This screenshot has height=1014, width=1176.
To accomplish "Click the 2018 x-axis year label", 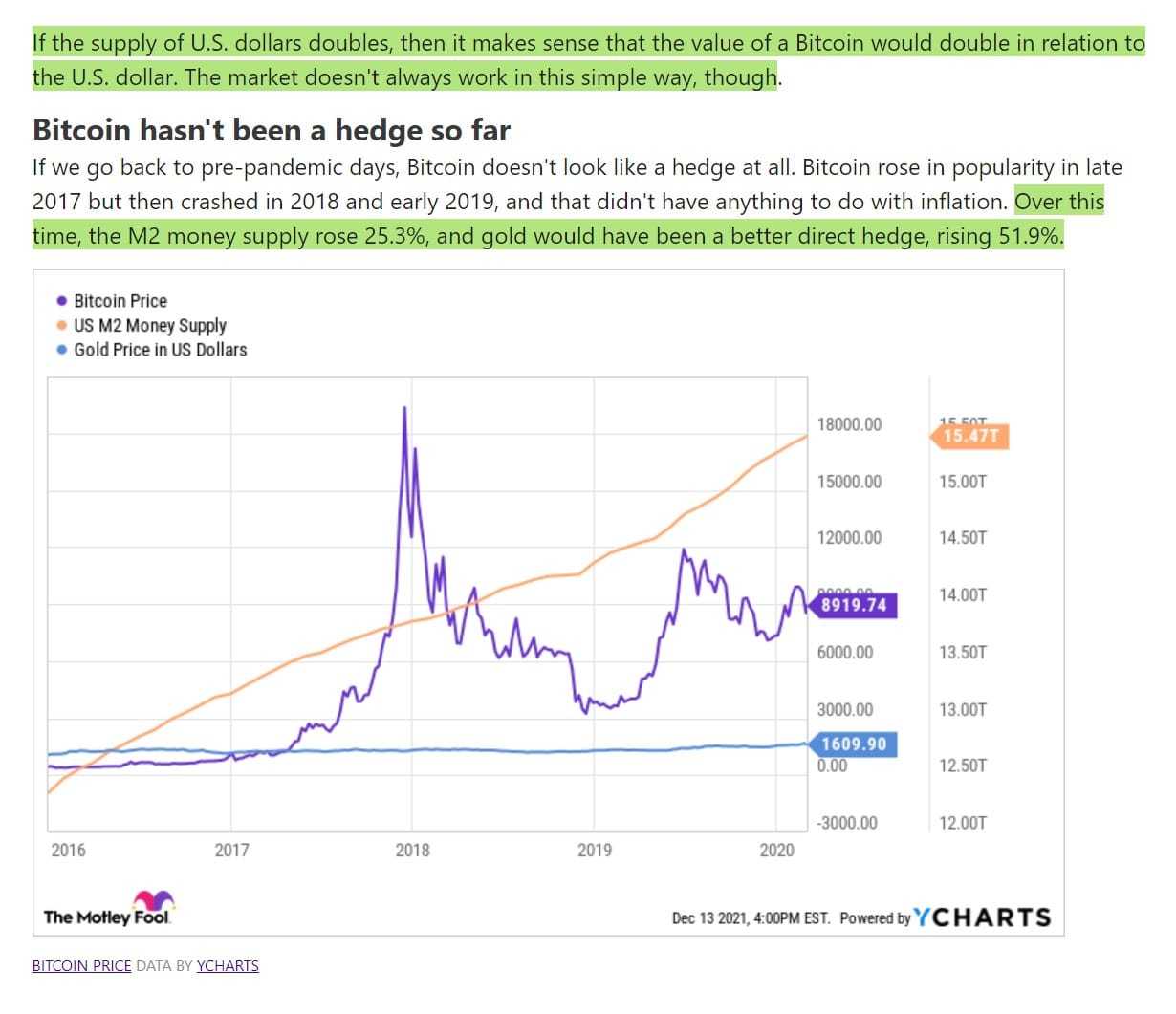I will coord(412,850).
